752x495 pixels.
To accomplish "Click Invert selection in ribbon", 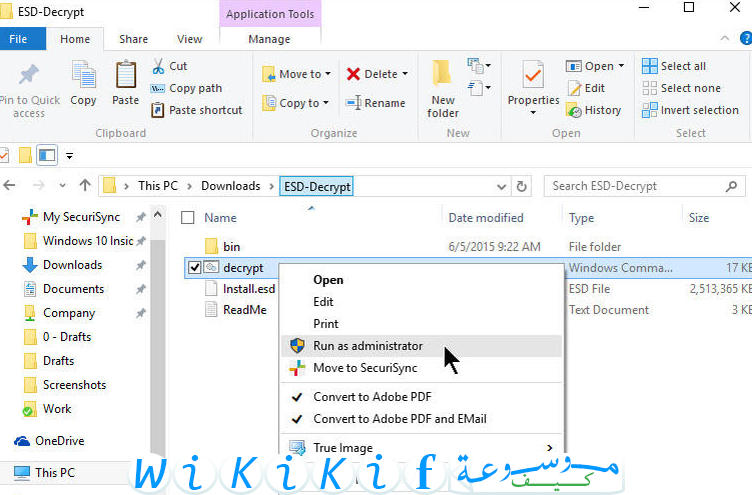I will click(x=691, y=110).
